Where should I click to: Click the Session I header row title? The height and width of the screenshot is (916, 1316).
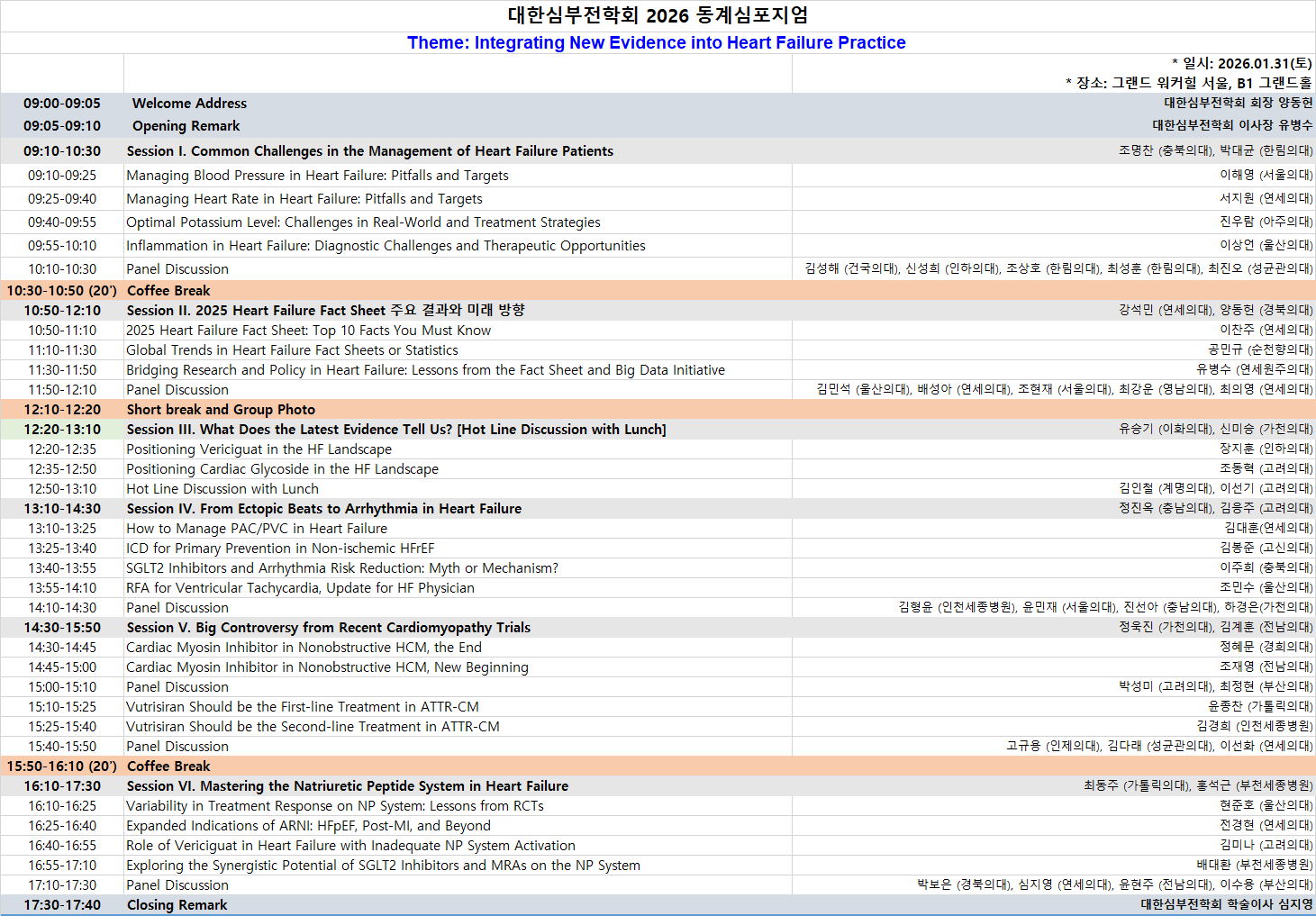click(x=369, y=151)
